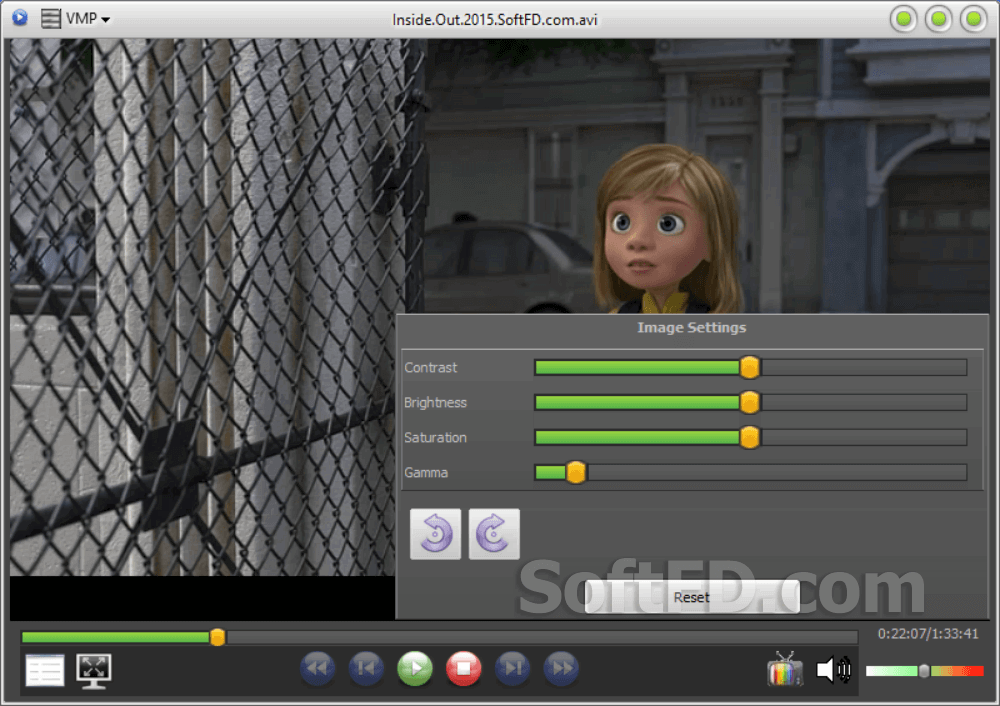
Task: Adjust the Saturation slider handle
Action: point(750,438)
